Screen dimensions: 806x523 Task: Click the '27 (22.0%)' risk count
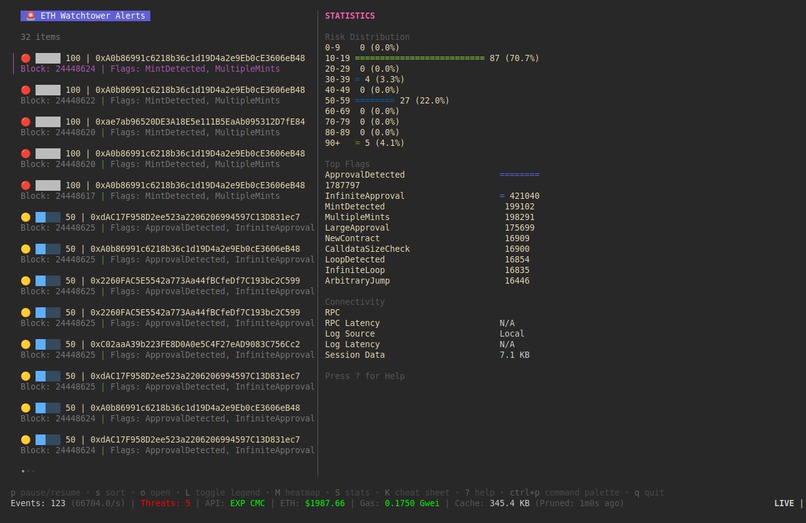click(424, 101)
